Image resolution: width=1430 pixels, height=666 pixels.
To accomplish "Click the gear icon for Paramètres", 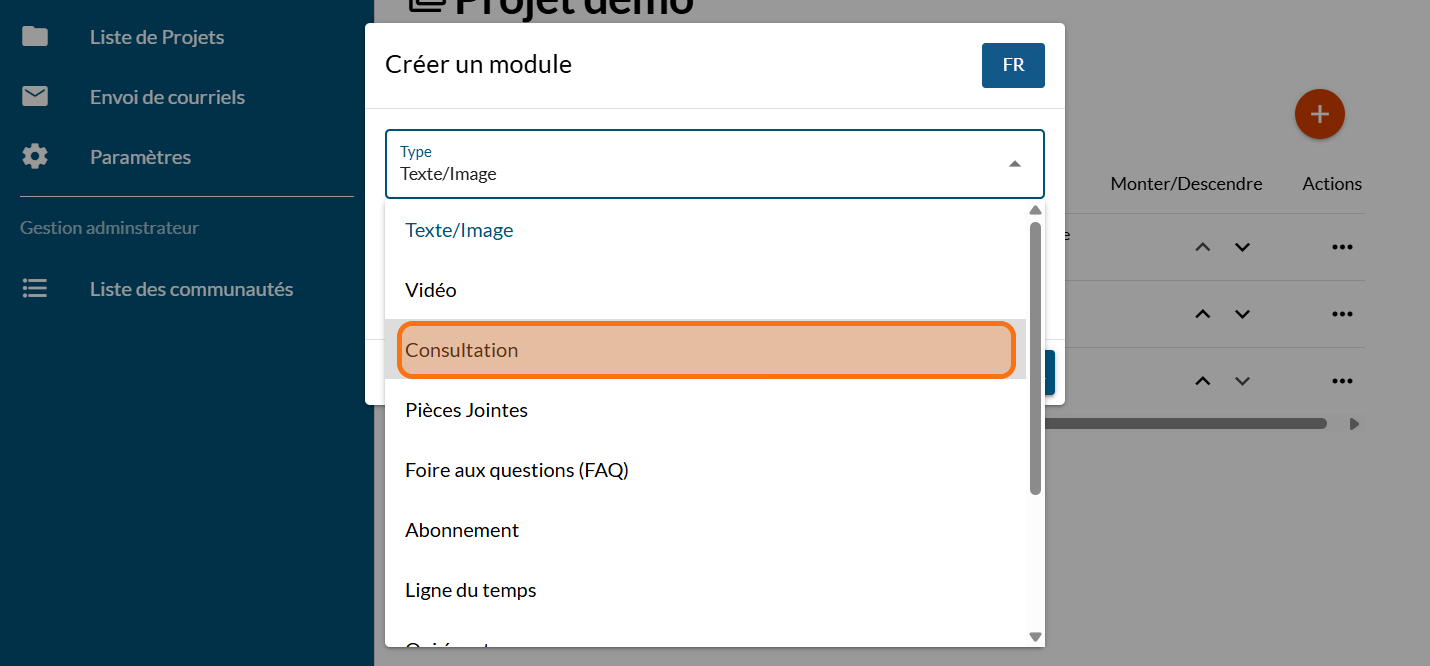I will pyautogui.click(x=35, y=157).
